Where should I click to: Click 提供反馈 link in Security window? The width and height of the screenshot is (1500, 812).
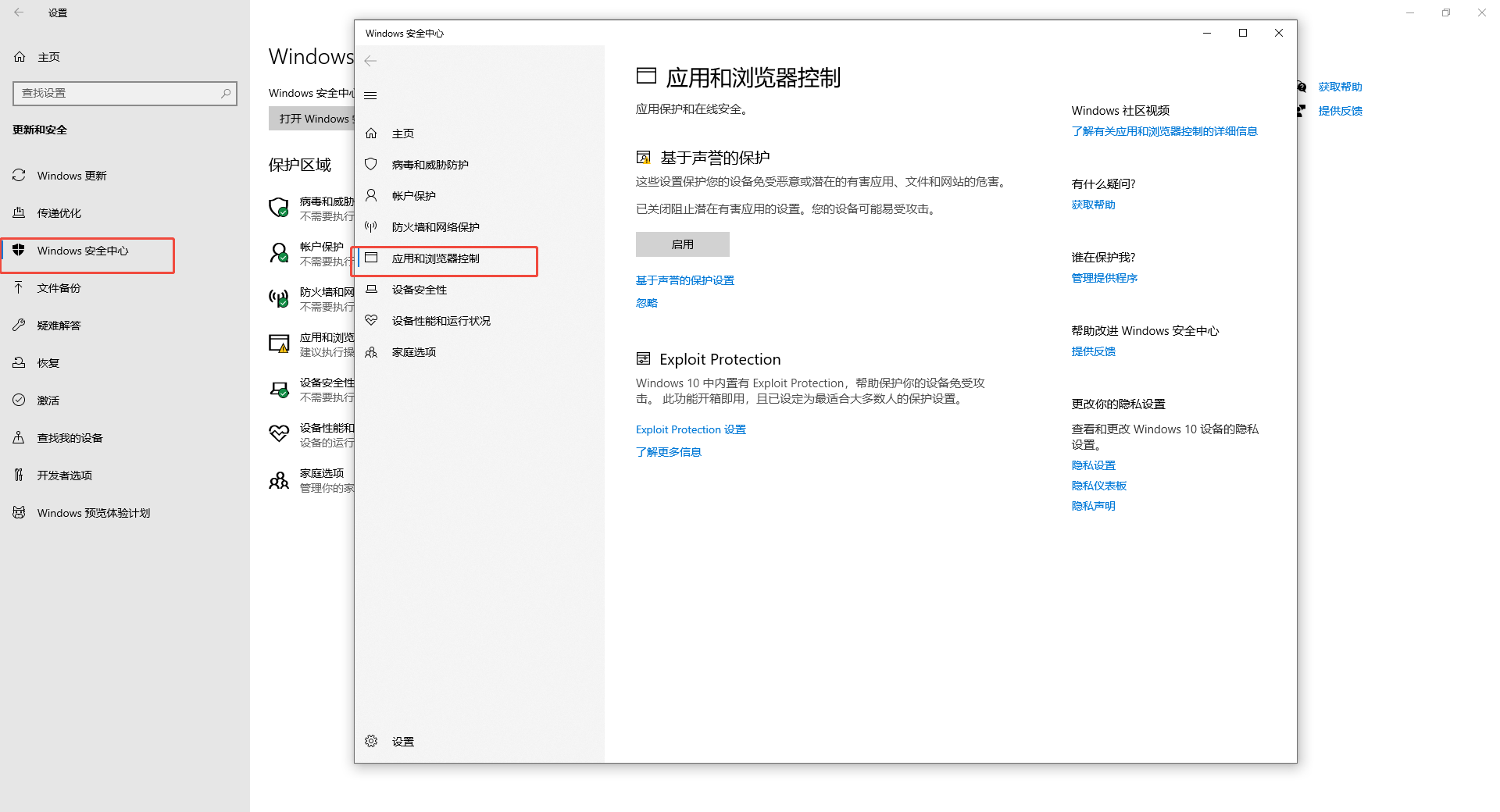[1094, 351]
